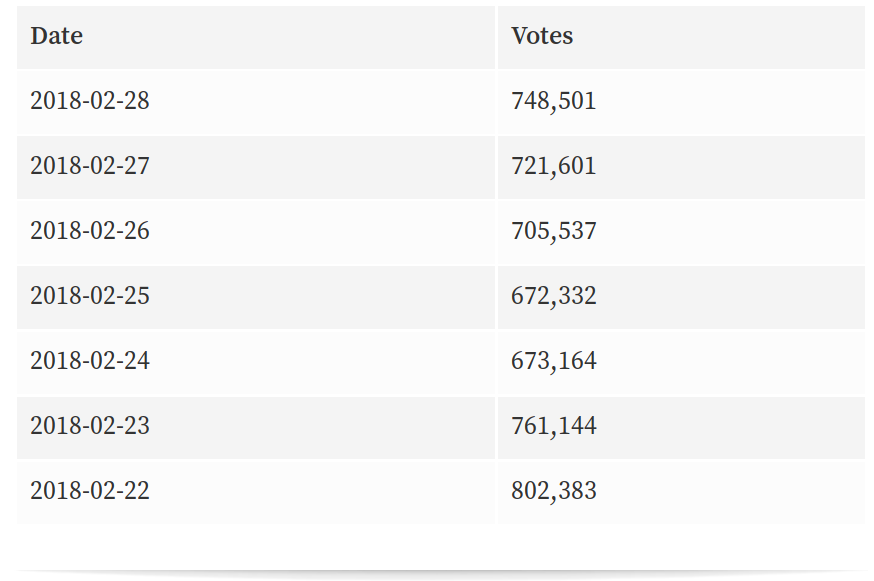Click the Date column header
Viewport: 874px width, 581px height.
[57, 36]
